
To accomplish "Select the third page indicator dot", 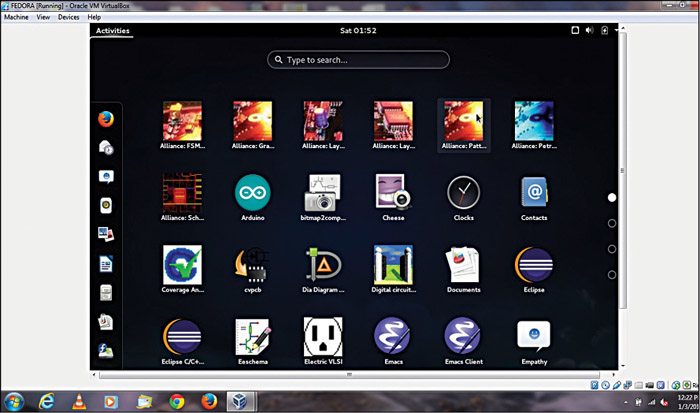I will click(x=612, y=249).
